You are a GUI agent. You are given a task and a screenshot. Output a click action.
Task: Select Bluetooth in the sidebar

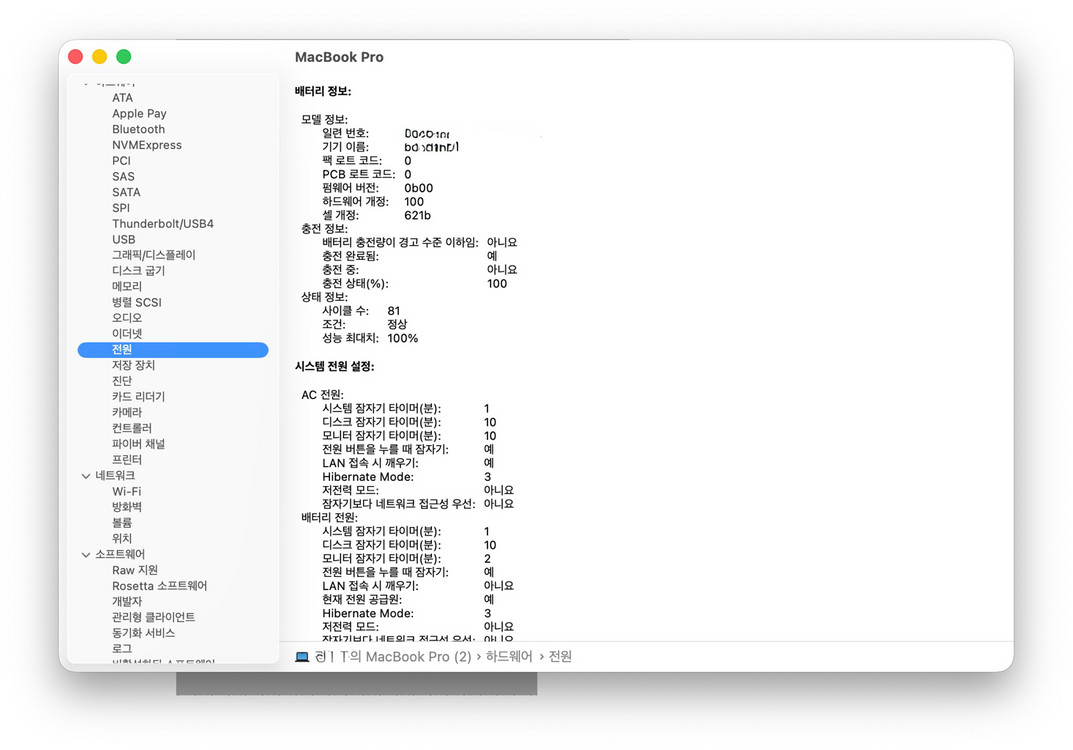[x=138, y=129]
